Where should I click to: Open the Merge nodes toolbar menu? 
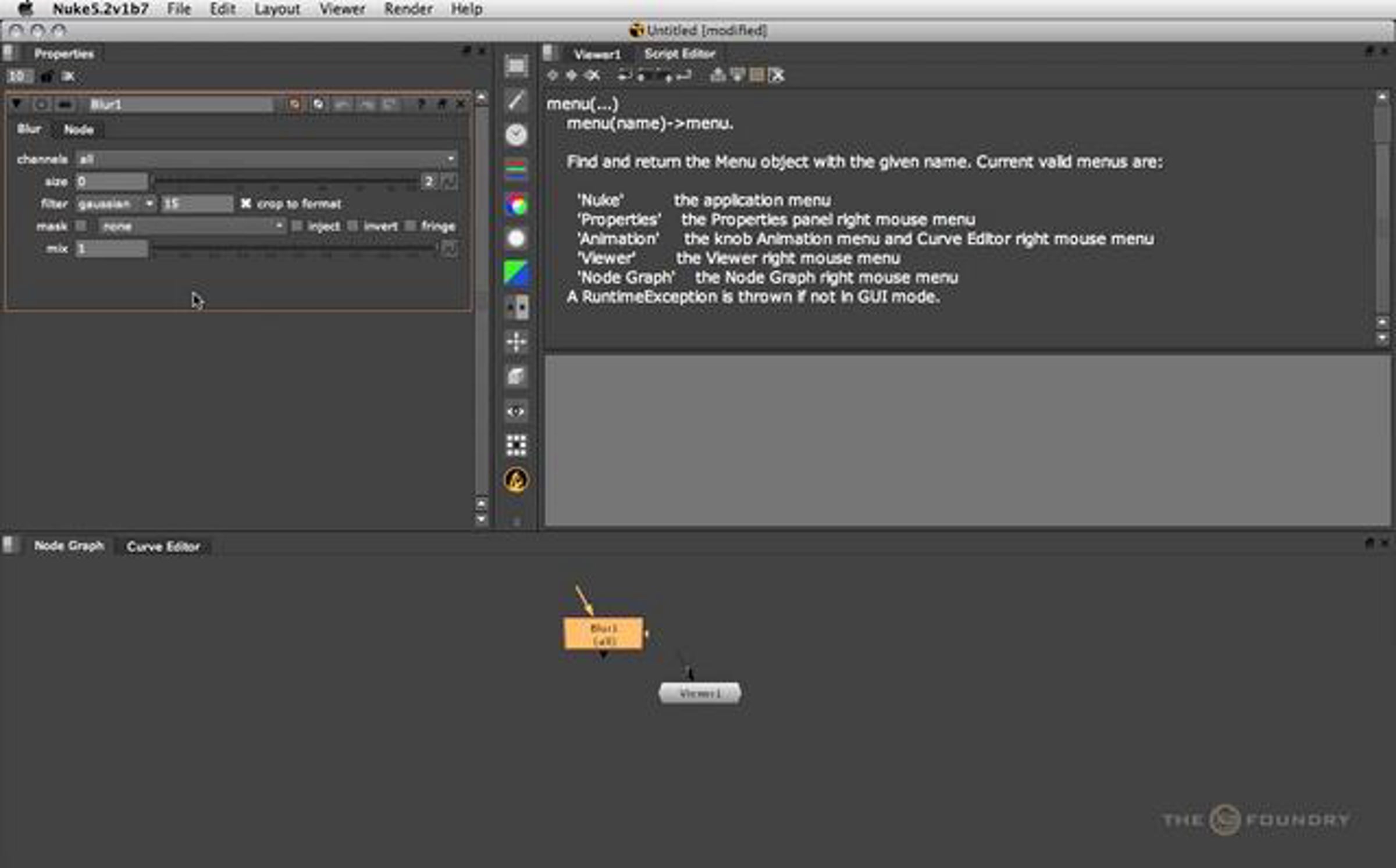point(516,307)
